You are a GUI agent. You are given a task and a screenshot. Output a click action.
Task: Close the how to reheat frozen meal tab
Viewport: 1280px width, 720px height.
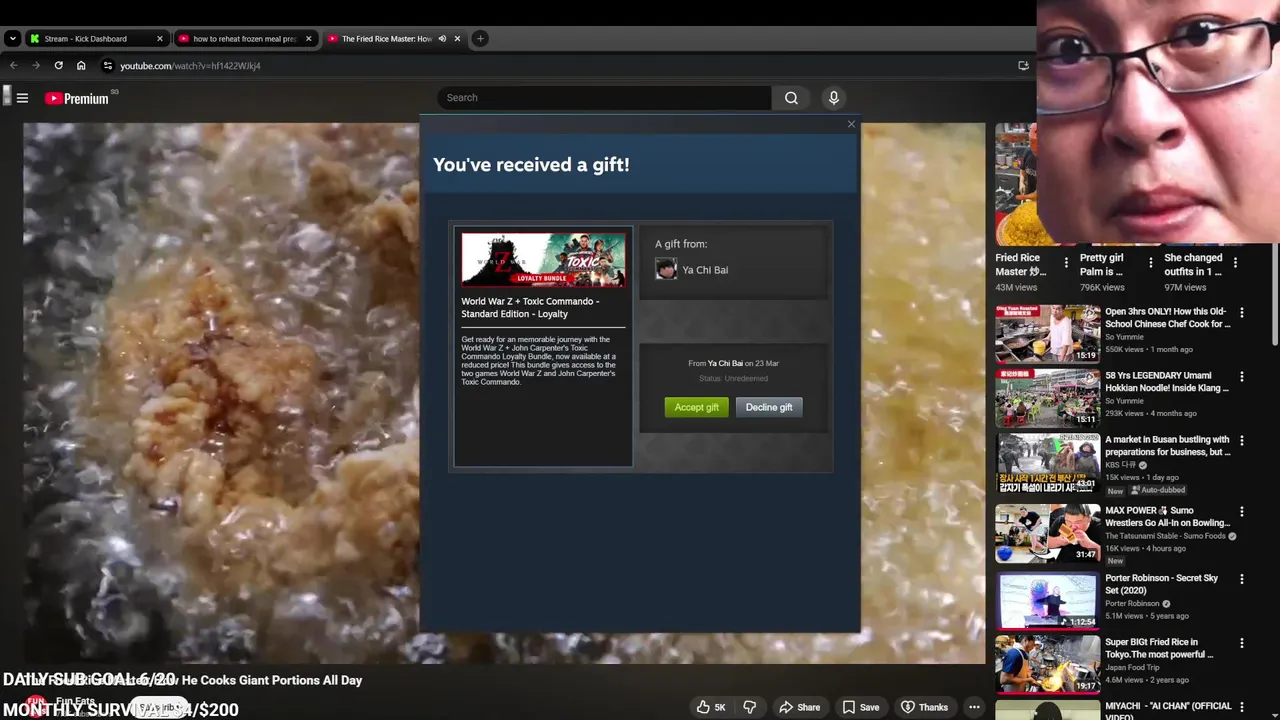tap(308, 39)
